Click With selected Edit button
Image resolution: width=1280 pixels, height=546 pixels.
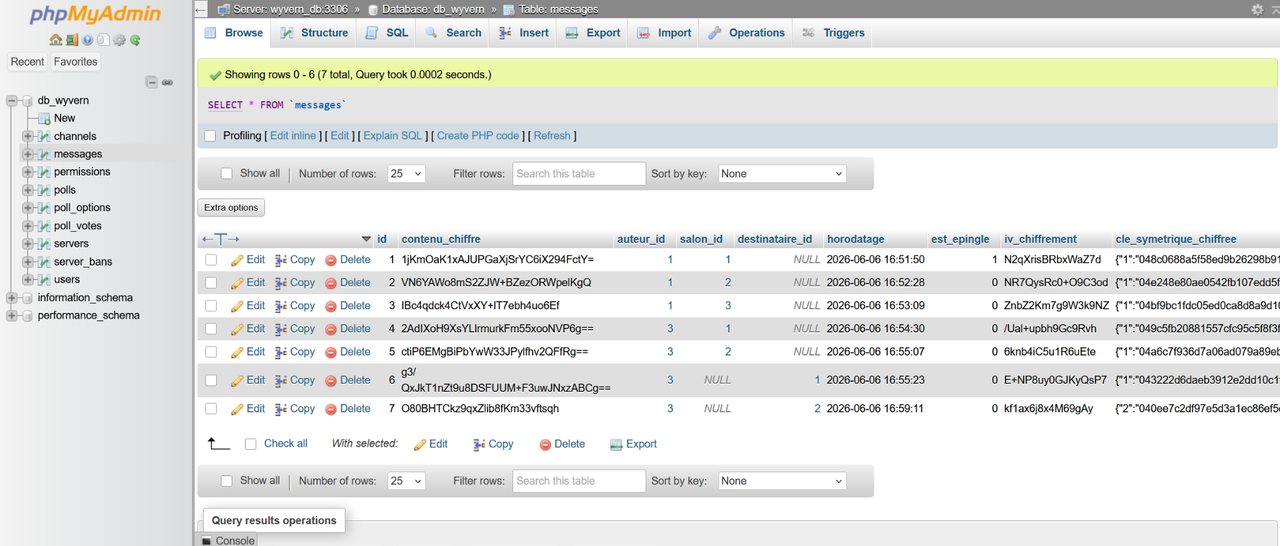click(x=431, y=444)
